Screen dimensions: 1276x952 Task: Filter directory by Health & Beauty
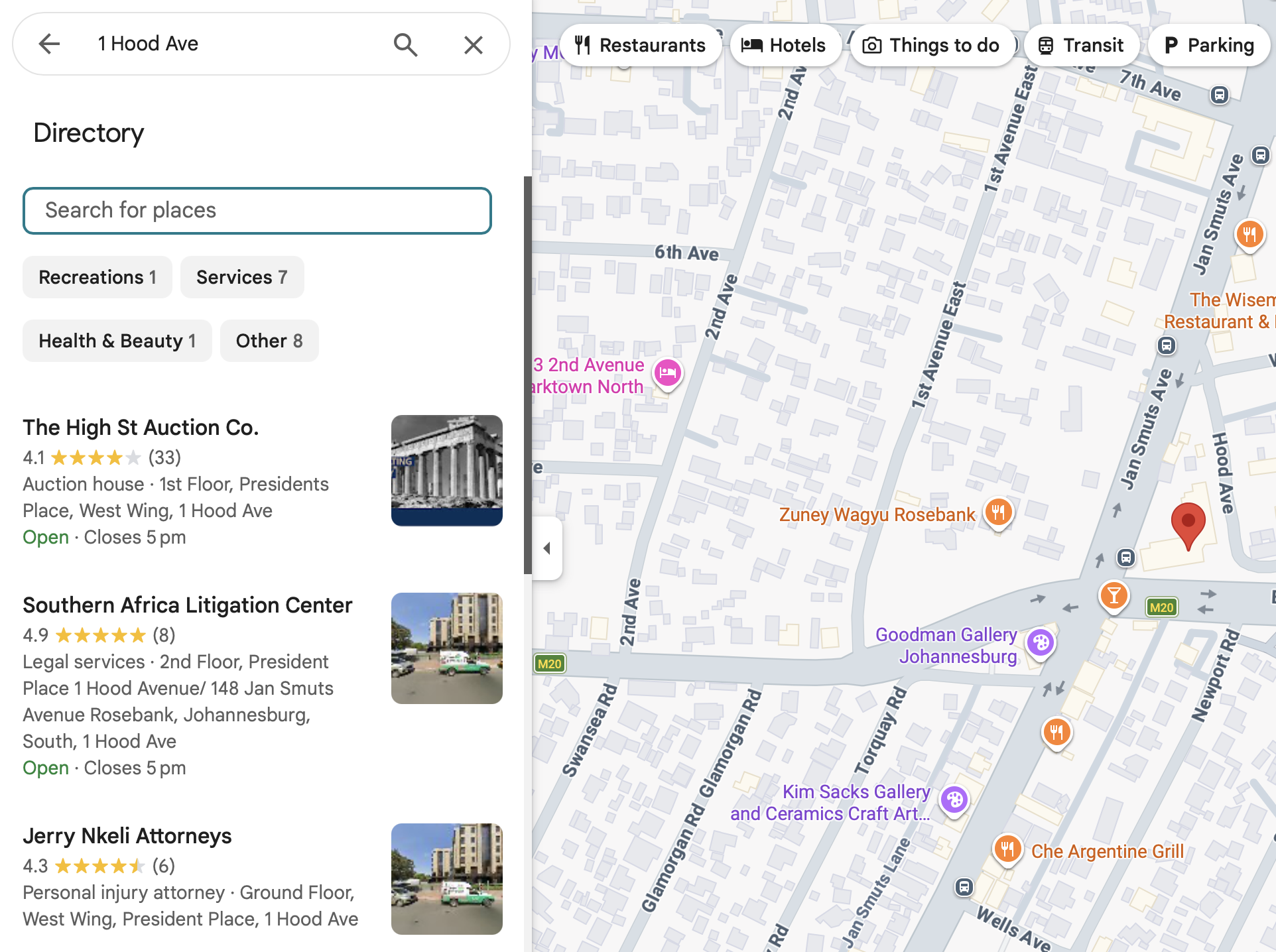[x=117, y=341]
